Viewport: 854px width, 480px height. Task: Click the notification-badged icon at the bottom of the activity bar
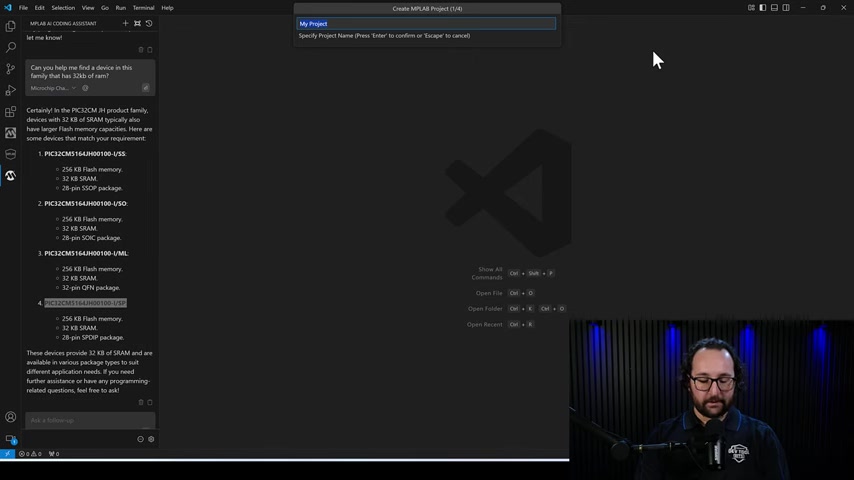pyautogui.click(x=10, y=439)
